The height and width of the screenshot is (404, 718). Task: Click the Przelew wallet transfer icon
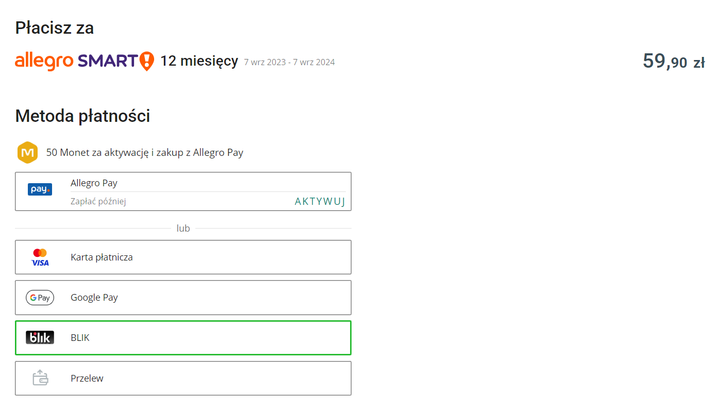point(40,378)
